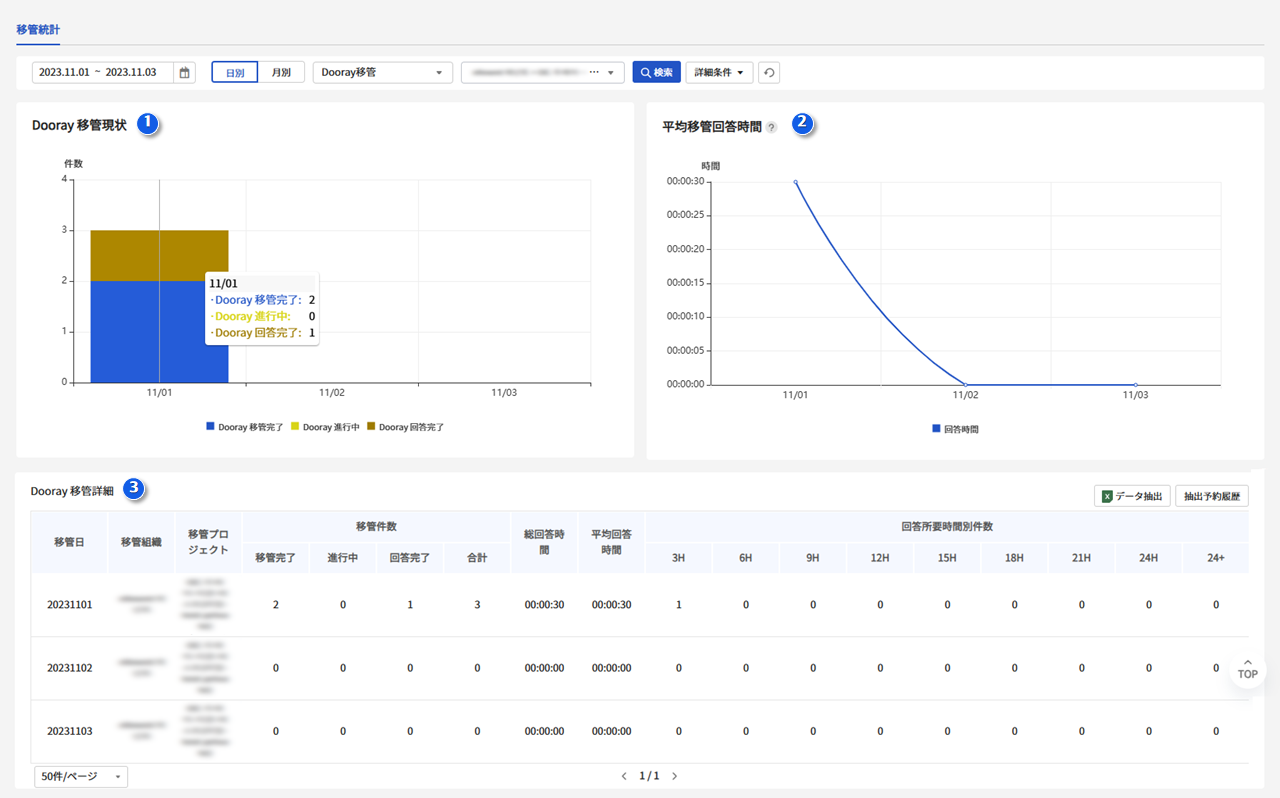Viewport: 1280px width, 798px height.
Task: Open the calendar date picker icon
Action: pyautogui.click(x=184, y=73)
